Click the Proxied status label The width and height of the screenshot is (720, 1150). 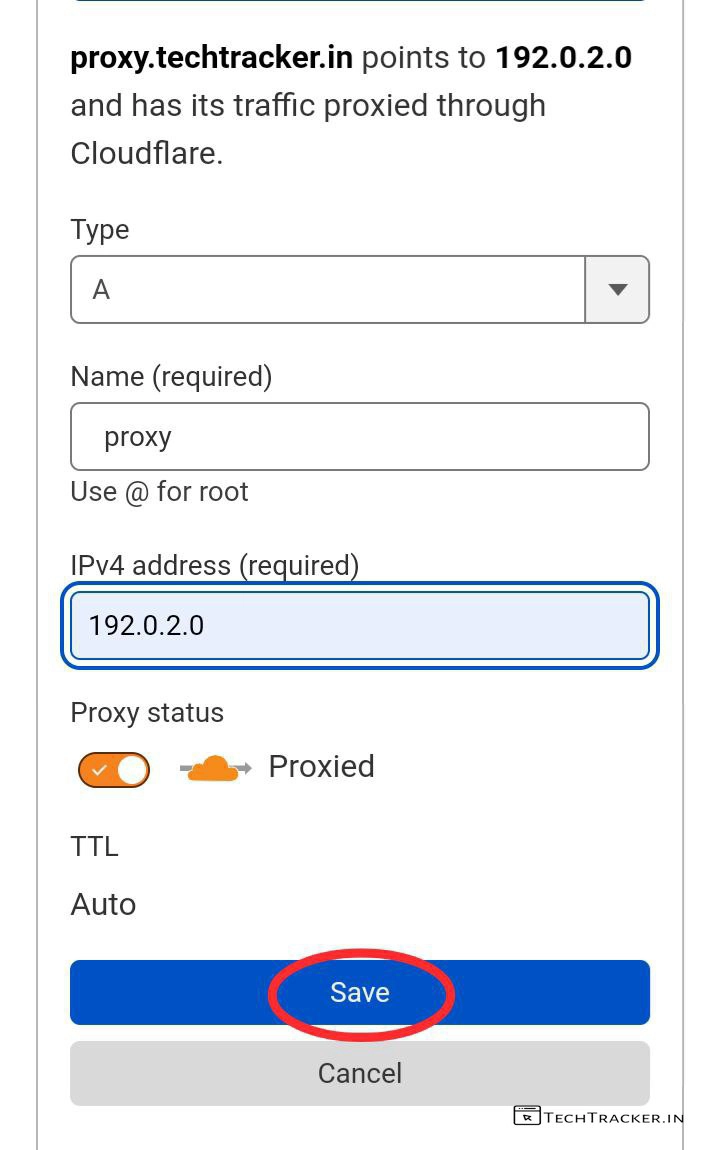[321, 767]
